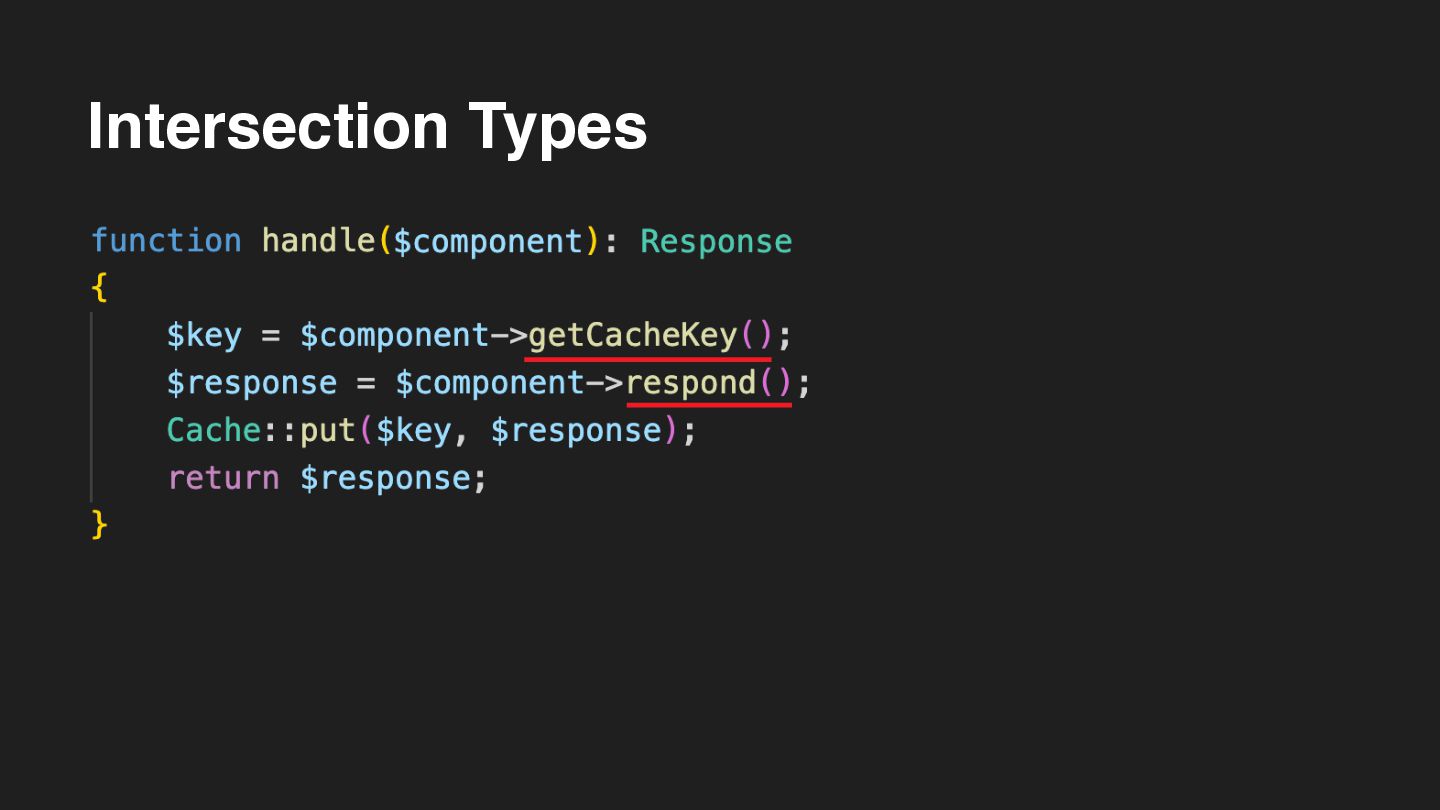Click $response in the return statement

click(x=385, y=478)
